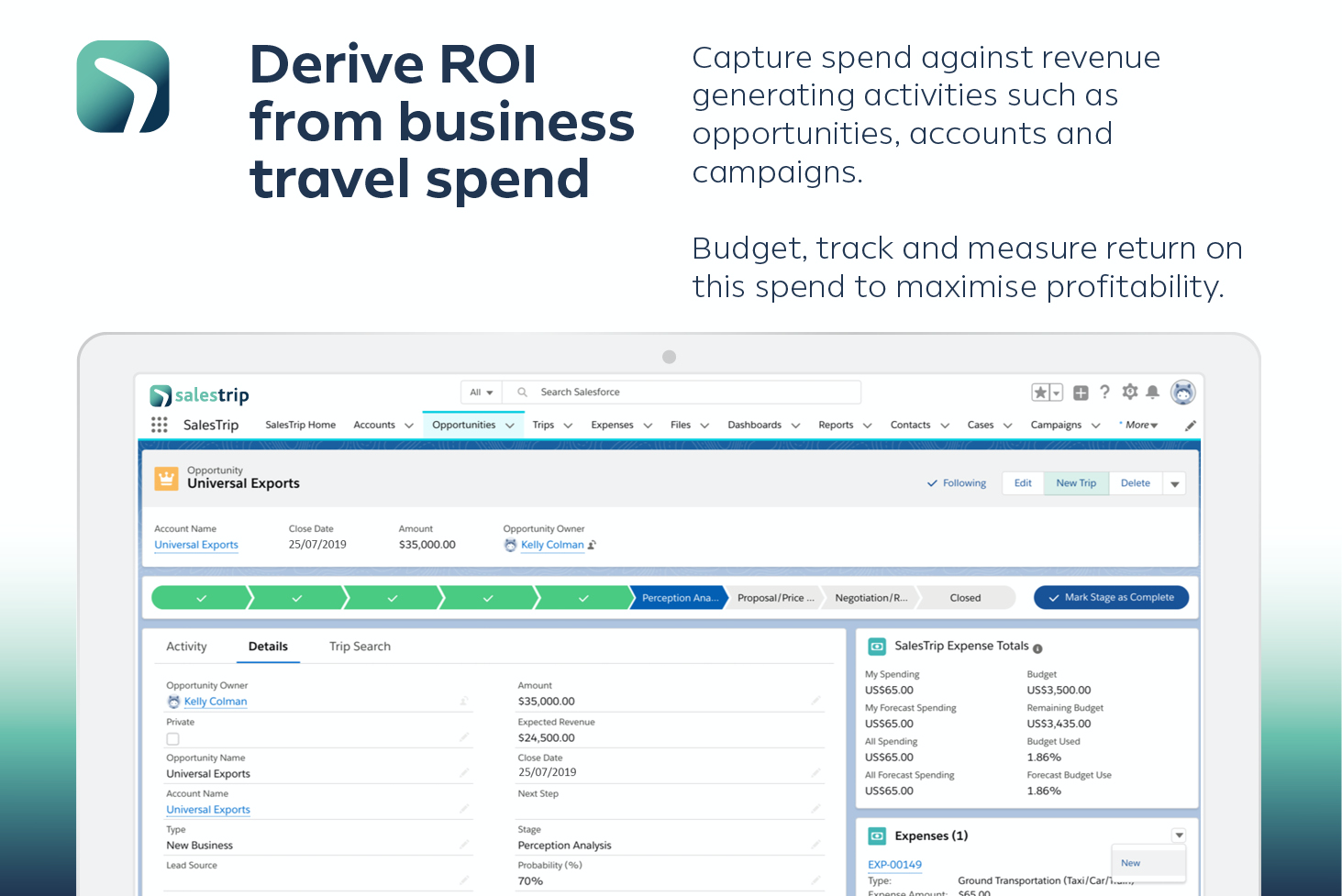
Task: Open Universal Exports link under Account Name header
Action: point(196,545)
